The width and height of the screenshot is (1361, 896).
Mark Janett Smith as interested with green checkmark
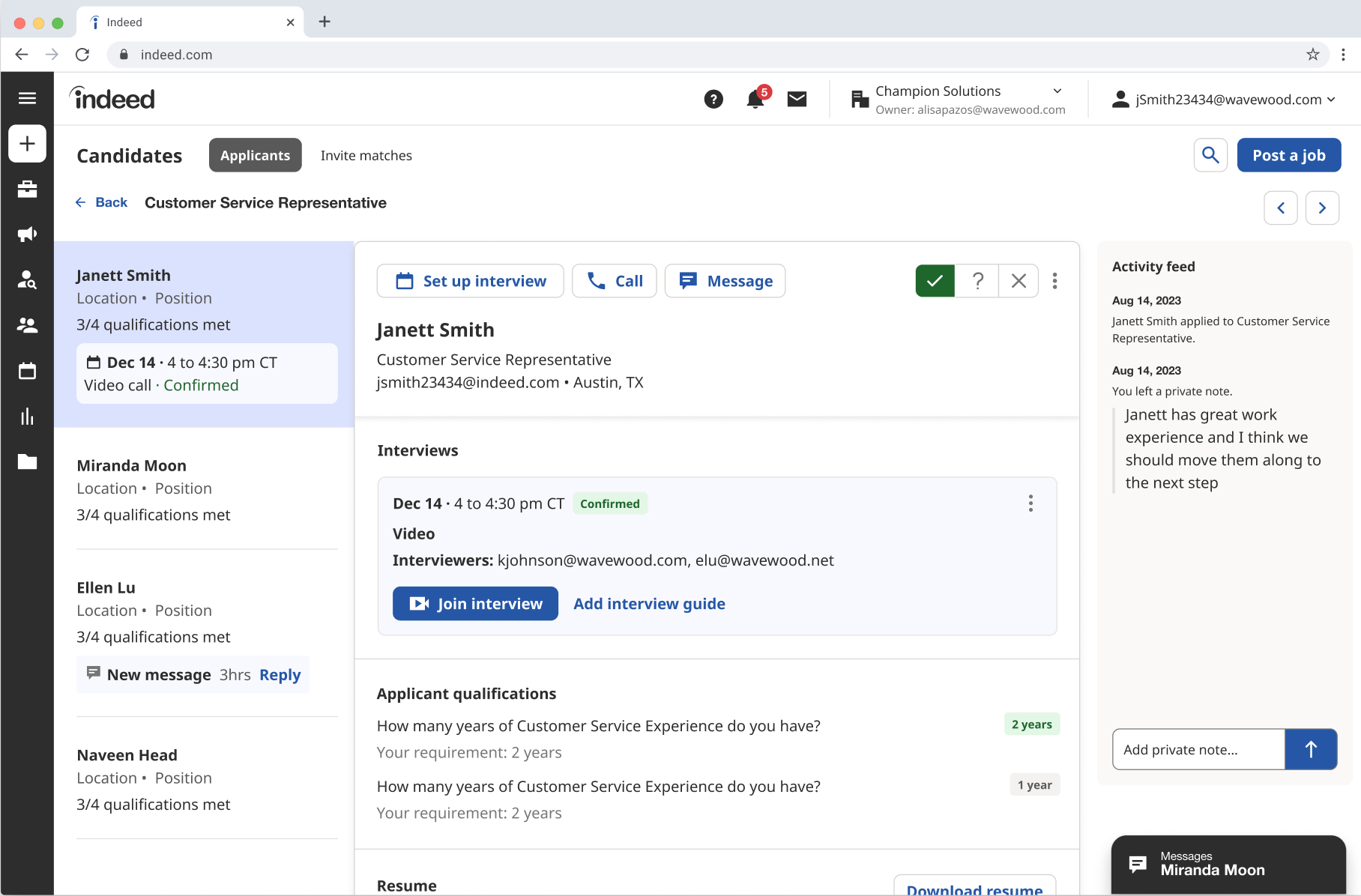pos(934,281)
